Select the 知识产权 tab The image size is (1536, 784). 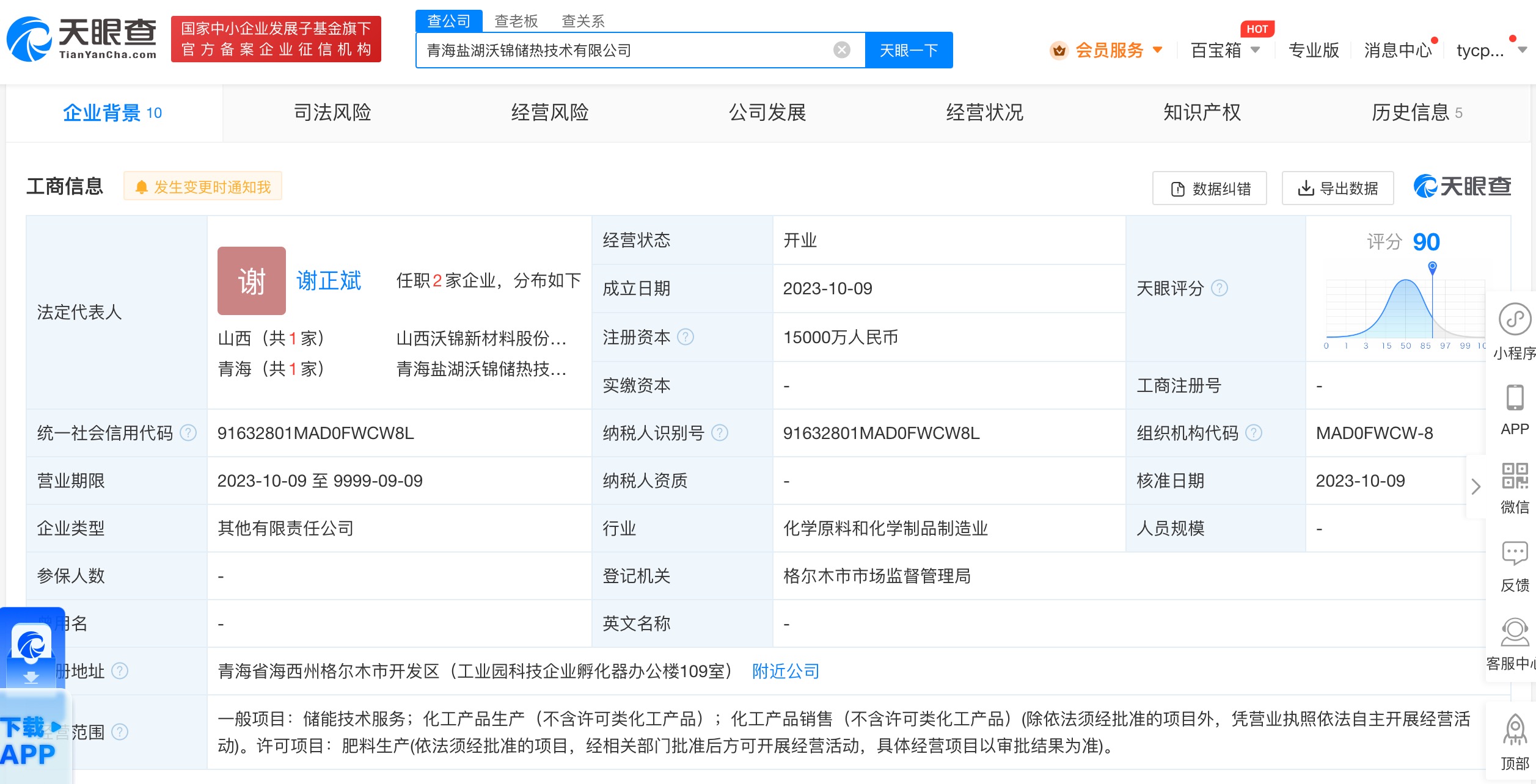[x=1202, y=113]
